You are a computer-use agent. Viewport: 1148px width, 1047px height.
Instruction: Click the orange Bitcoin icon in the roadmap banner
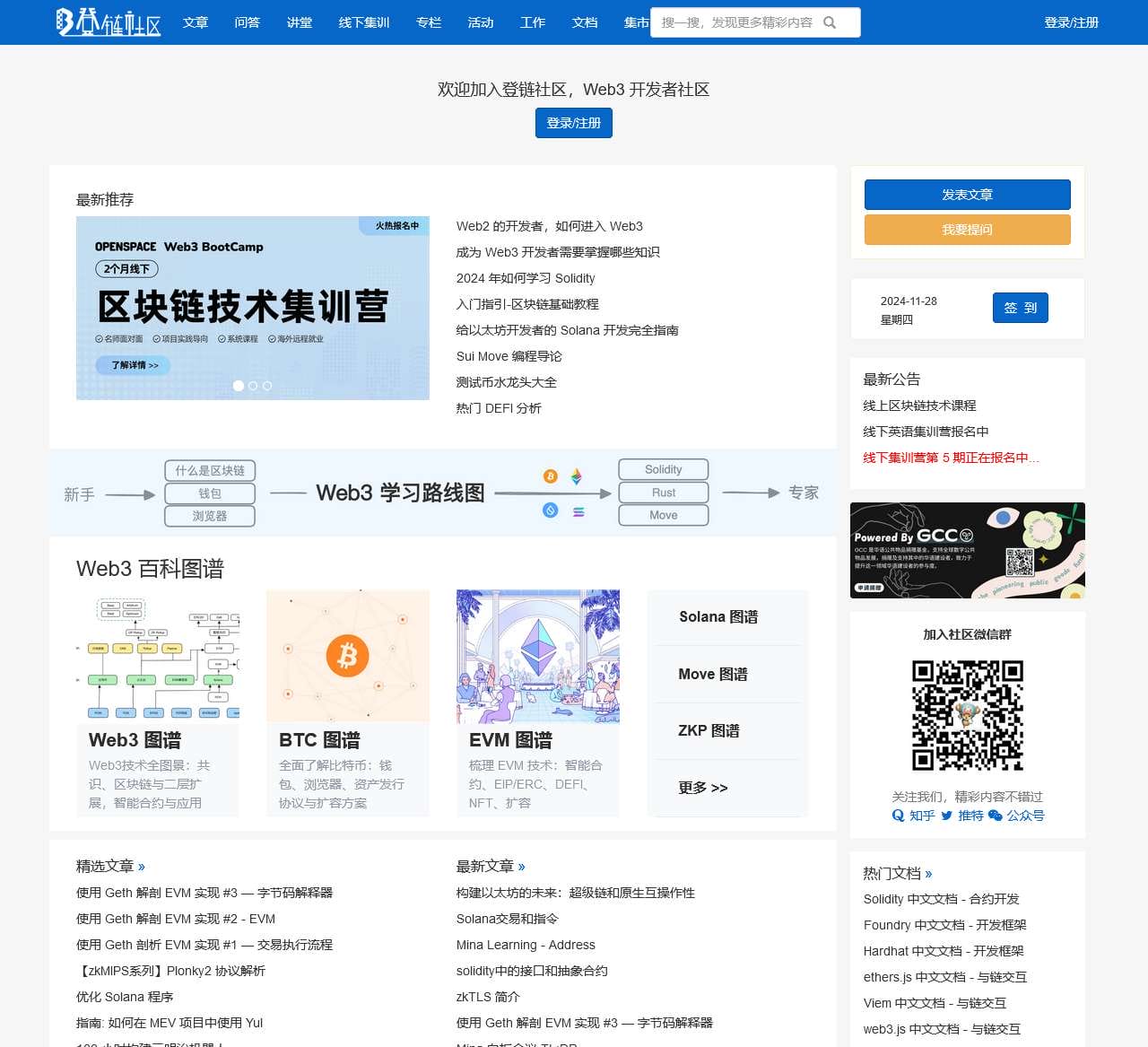(x=551, y=476)
